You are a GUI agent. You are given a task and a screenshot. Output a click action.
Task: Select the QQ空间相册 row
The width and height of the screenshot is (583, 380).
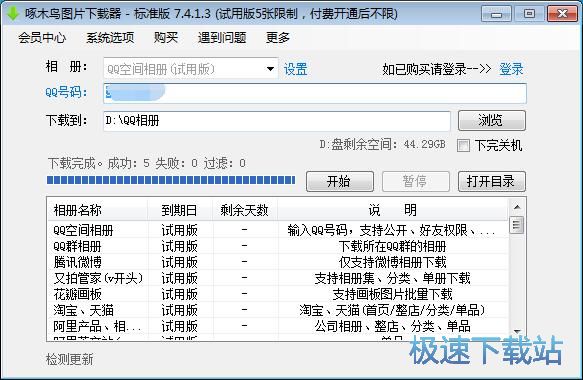tap(278, 230)
